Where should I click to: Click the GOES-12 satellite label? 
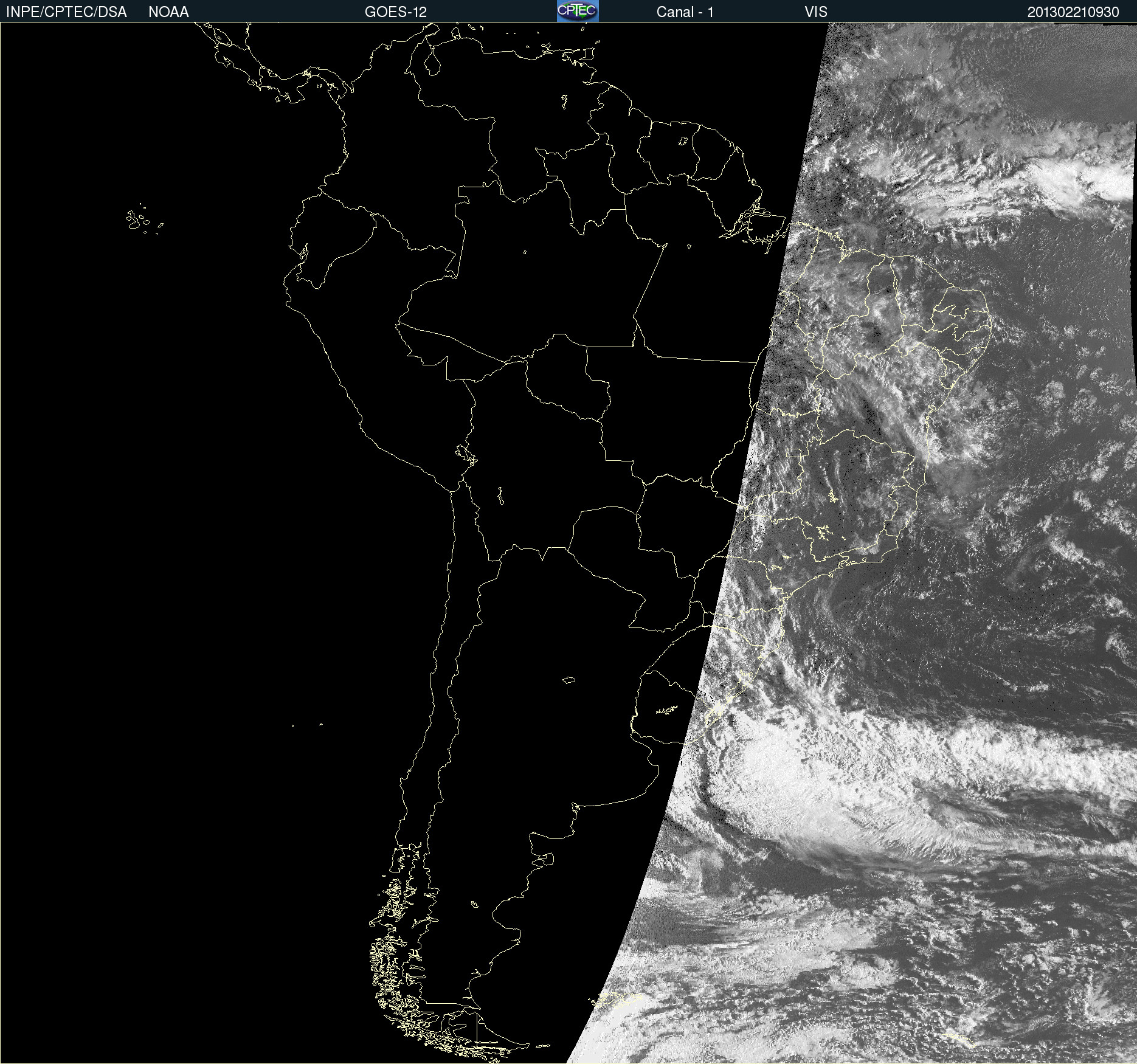(396, 12)
